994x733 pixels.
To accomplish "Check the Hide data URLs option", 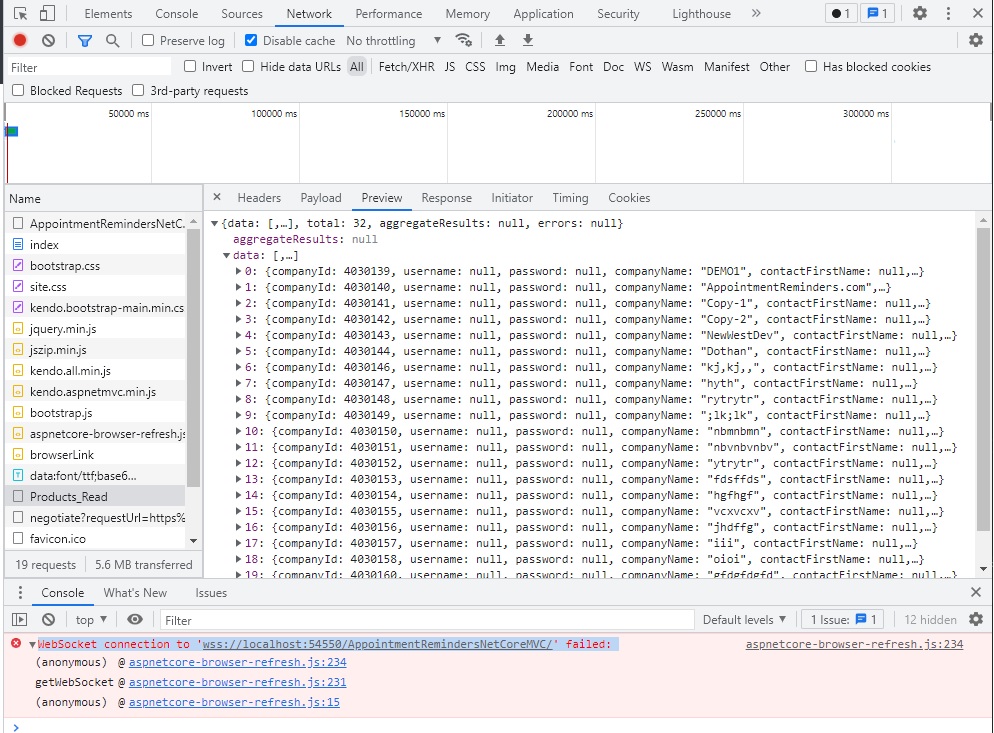I will click(247, 67).
